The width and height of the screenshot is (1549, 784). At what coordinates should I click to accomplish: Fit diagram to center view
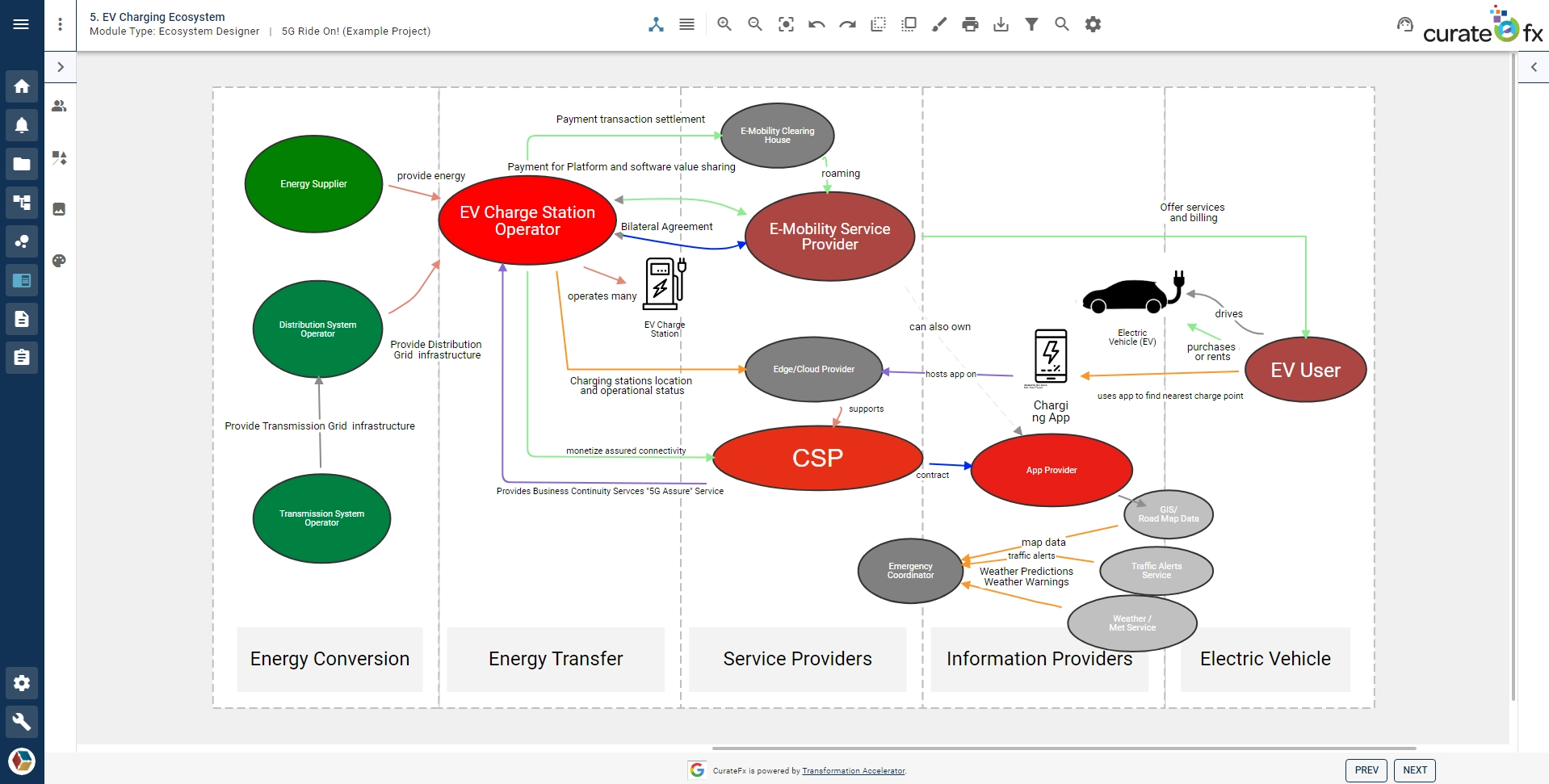786,24
